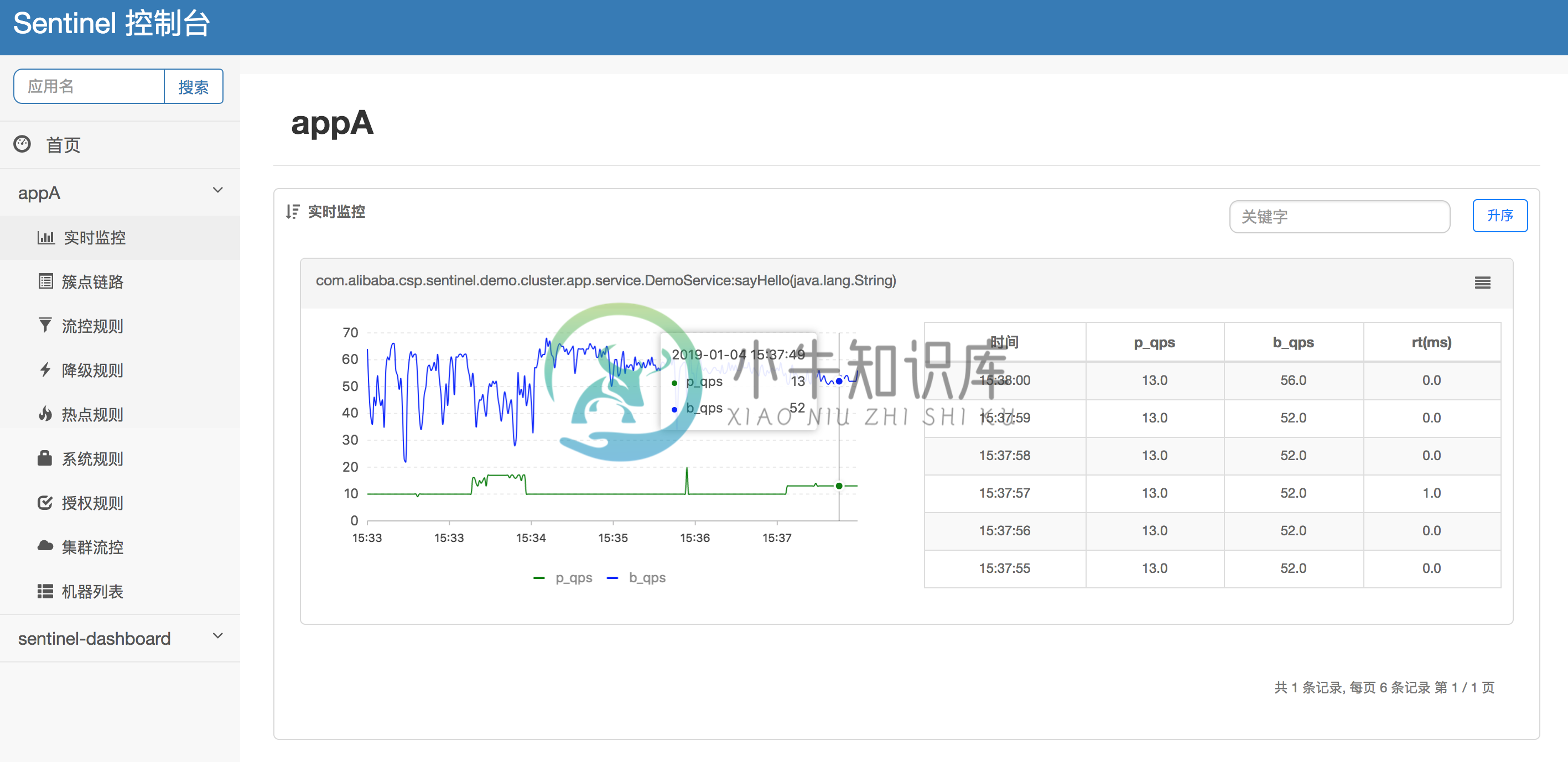The width and height of the screenshot is (1568, 762).
Task: Collapse the appA sidebar group chevron
Action: 218,190
